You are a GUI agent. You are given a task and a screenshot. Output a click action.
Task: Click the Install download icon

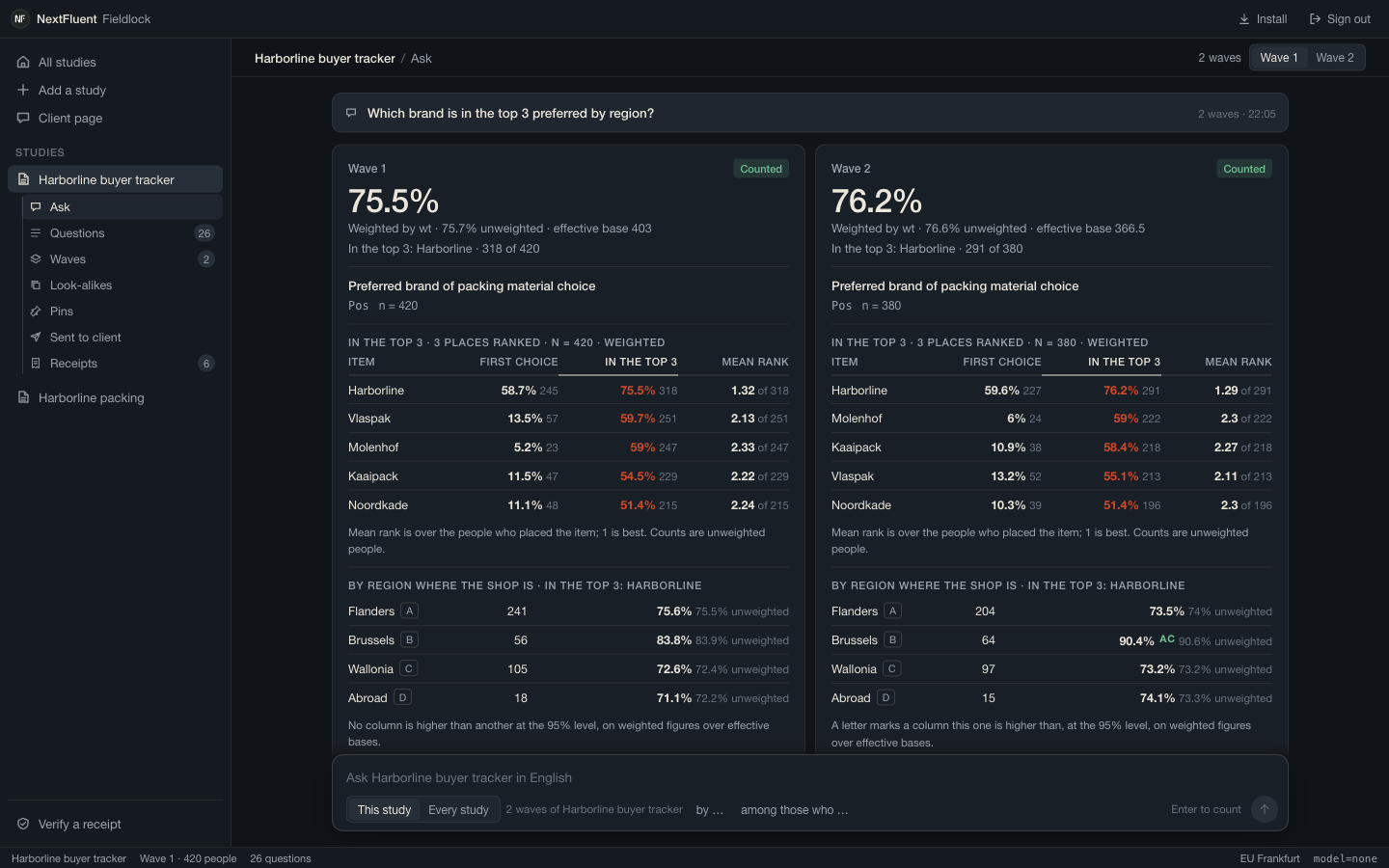(x=1244, y=19)
